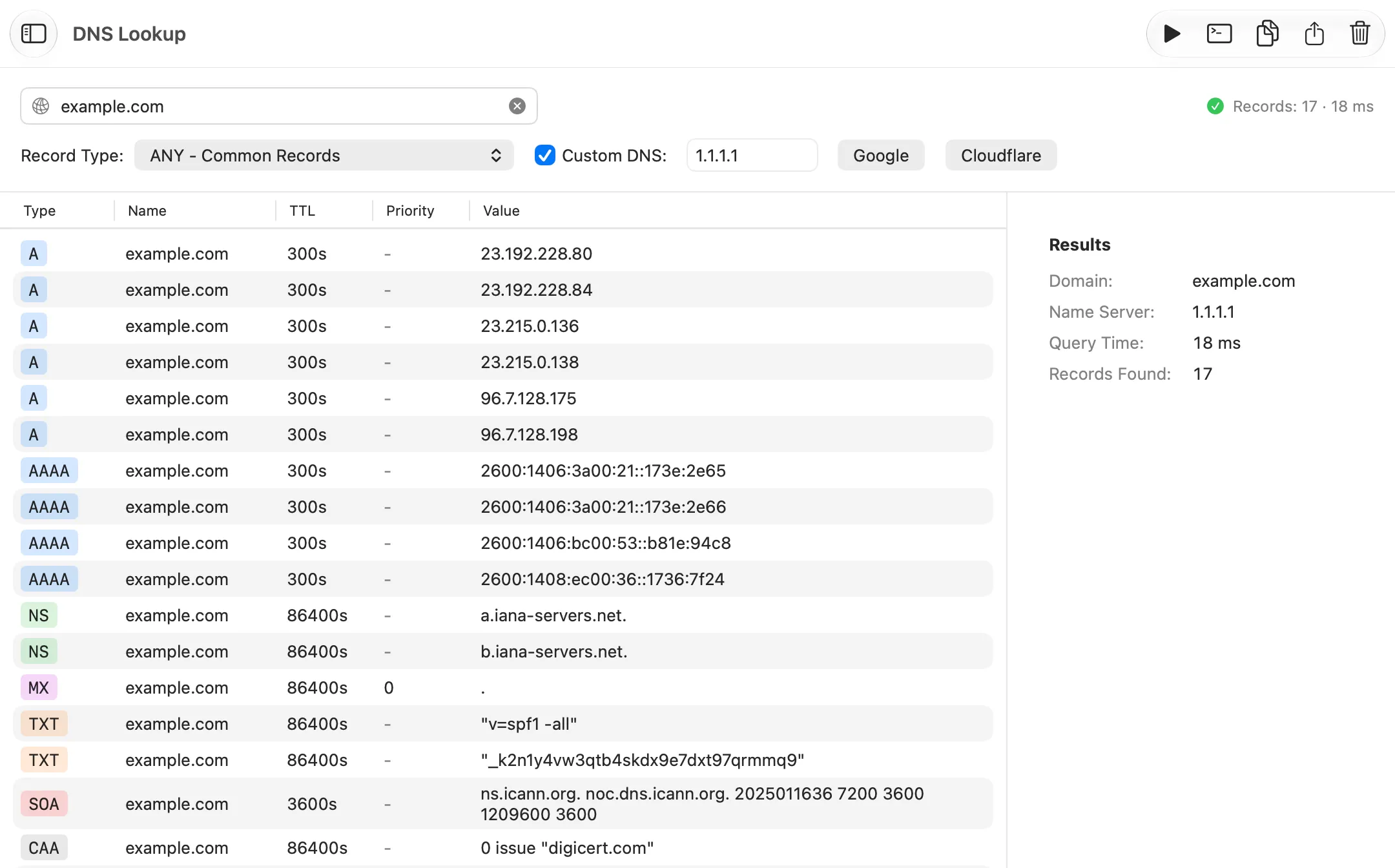
Task: Focus the example.com domain input field
Action: 279,106
